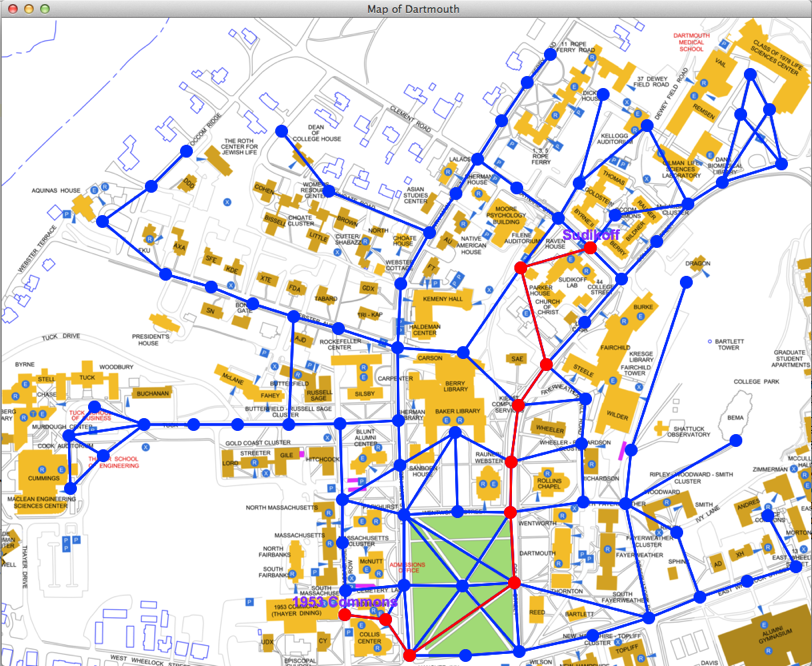Select the Alumni Gymnasium label
The height and width of the screenshot is (666, 812).
click(x=777, y=634)
